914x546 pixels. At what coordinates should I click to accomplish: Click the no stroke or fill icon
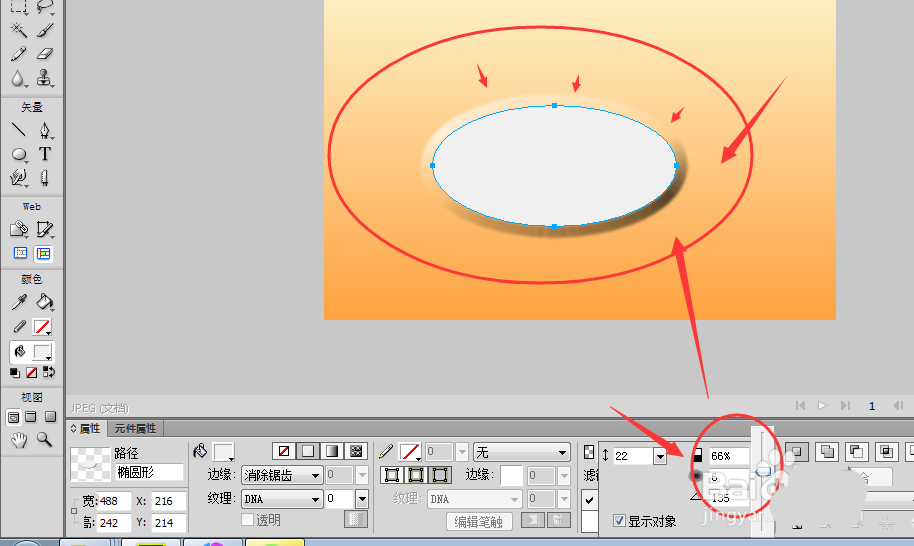(31, 372)
